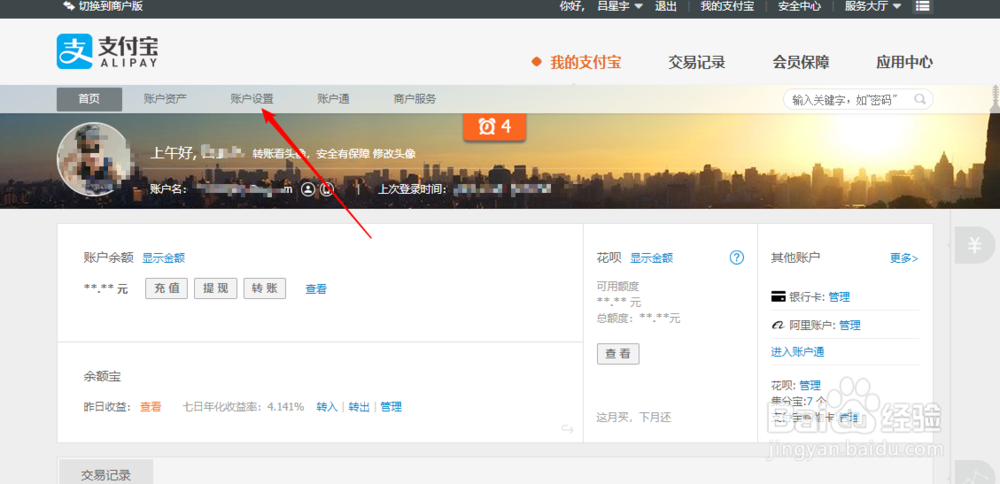1000x484 pixels.
Task: Click the 这月买，下月还 text
Action: pos(634,418)
